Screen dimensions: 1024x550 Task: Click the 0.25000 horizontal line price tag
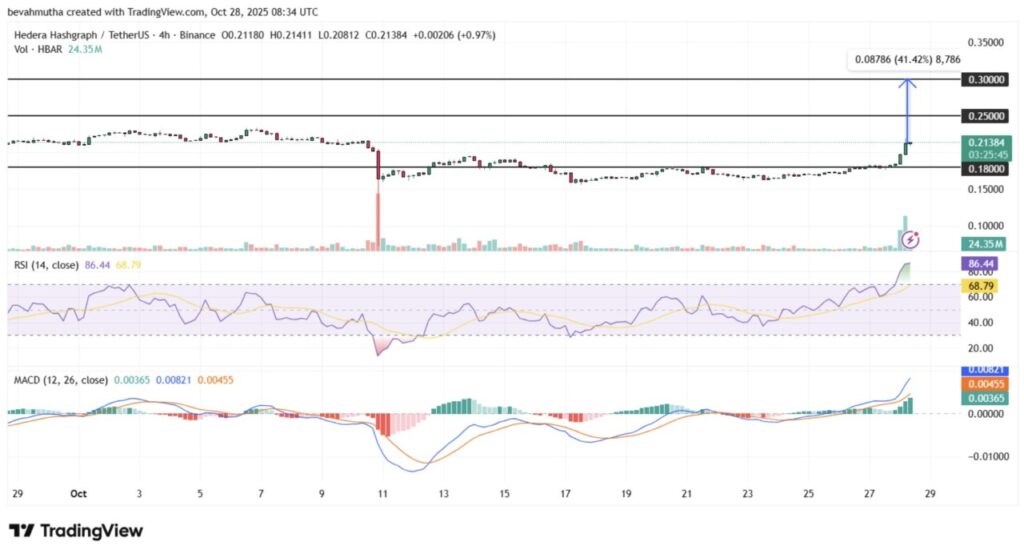click(984, 116)
